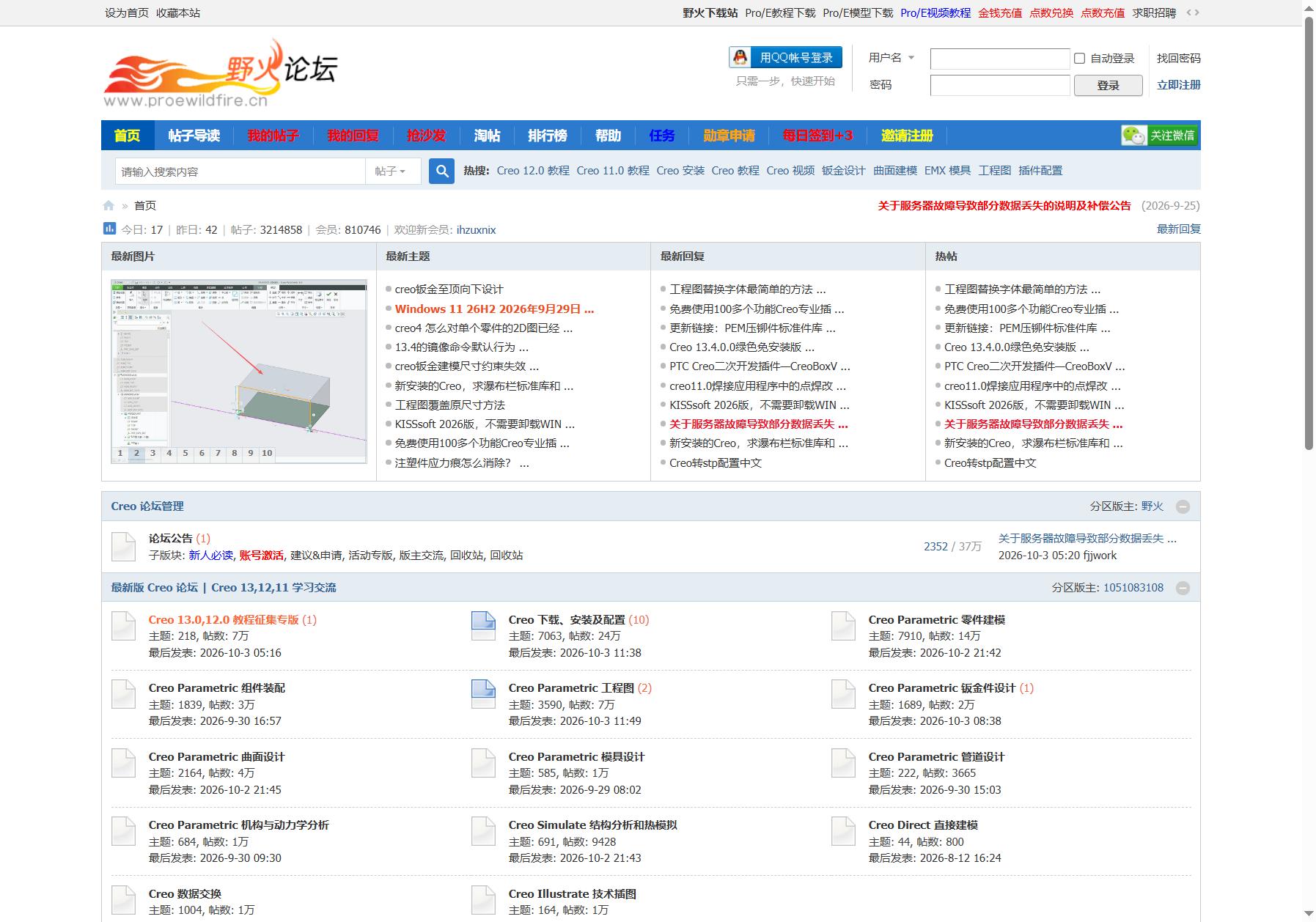This screenshot has height=922, width=1316.
Task: Open the 排行榜 navigation tab
Action: (548, 136)
